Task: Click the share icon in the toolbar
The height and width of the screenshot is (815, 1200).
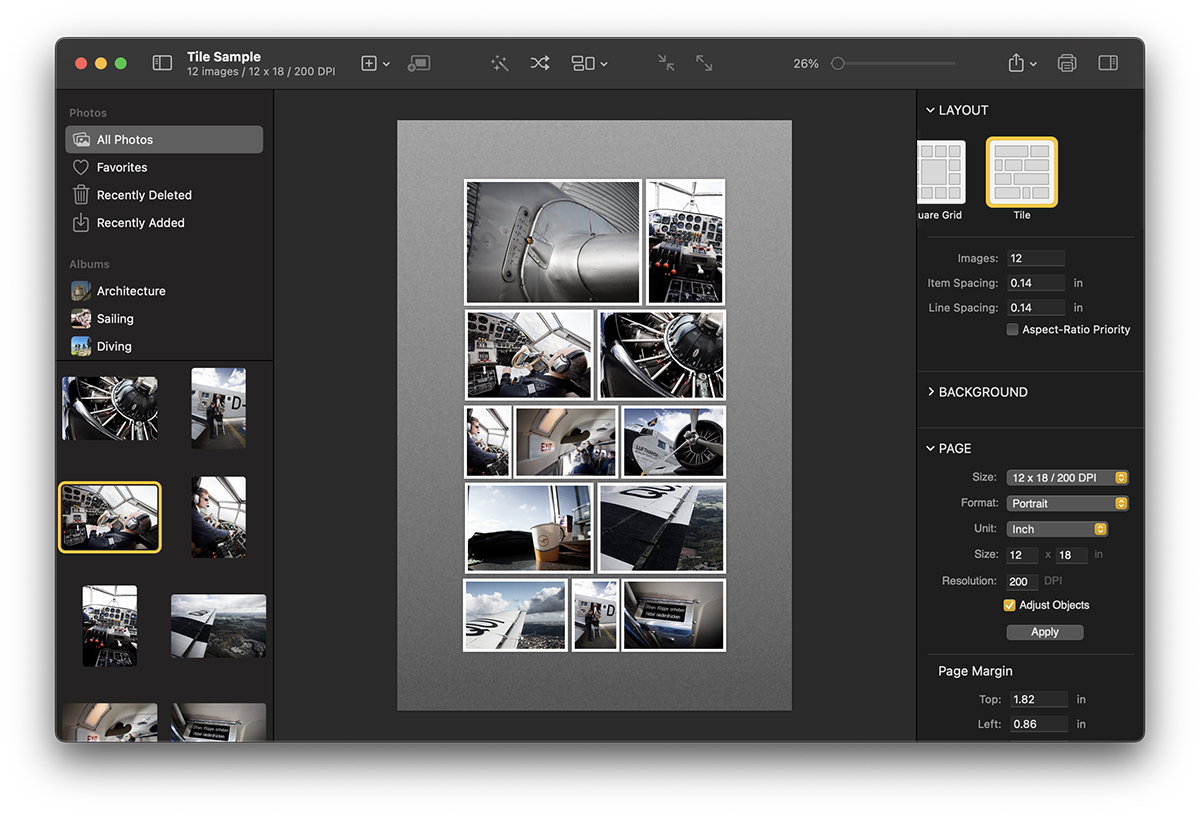Action: click(x=1016, y=63)
